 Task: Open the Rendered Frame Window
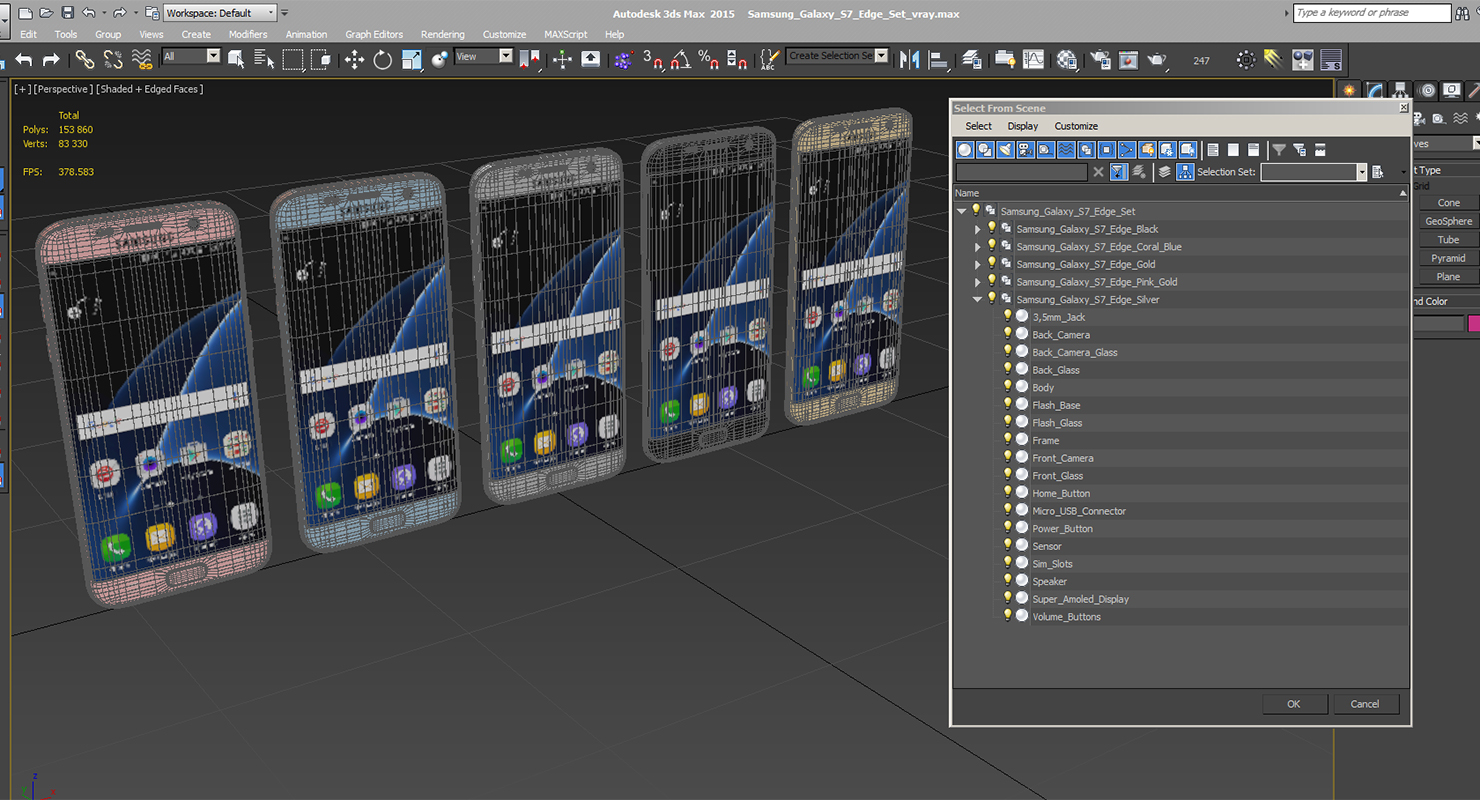pyautogui.click(x=1128, y=60)
